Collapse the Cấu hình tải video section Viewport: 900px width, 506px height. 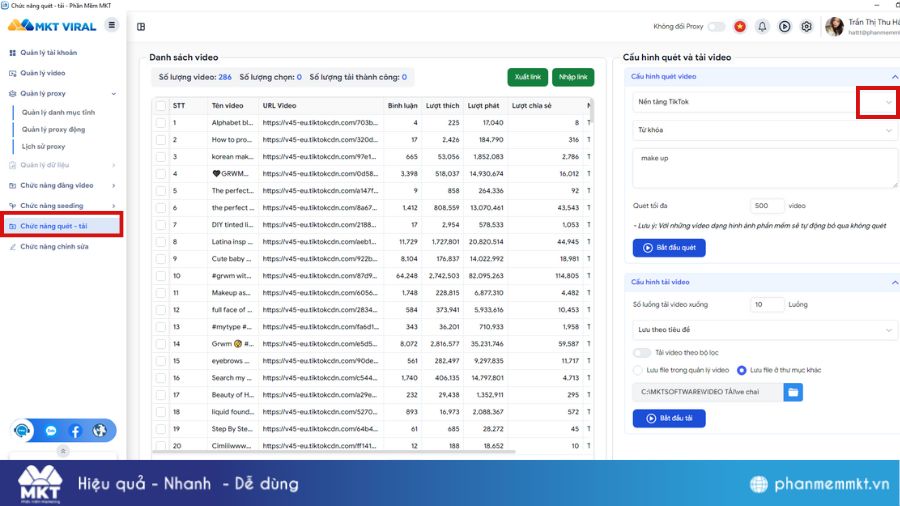pyautogui.click(x=894, y=282)
